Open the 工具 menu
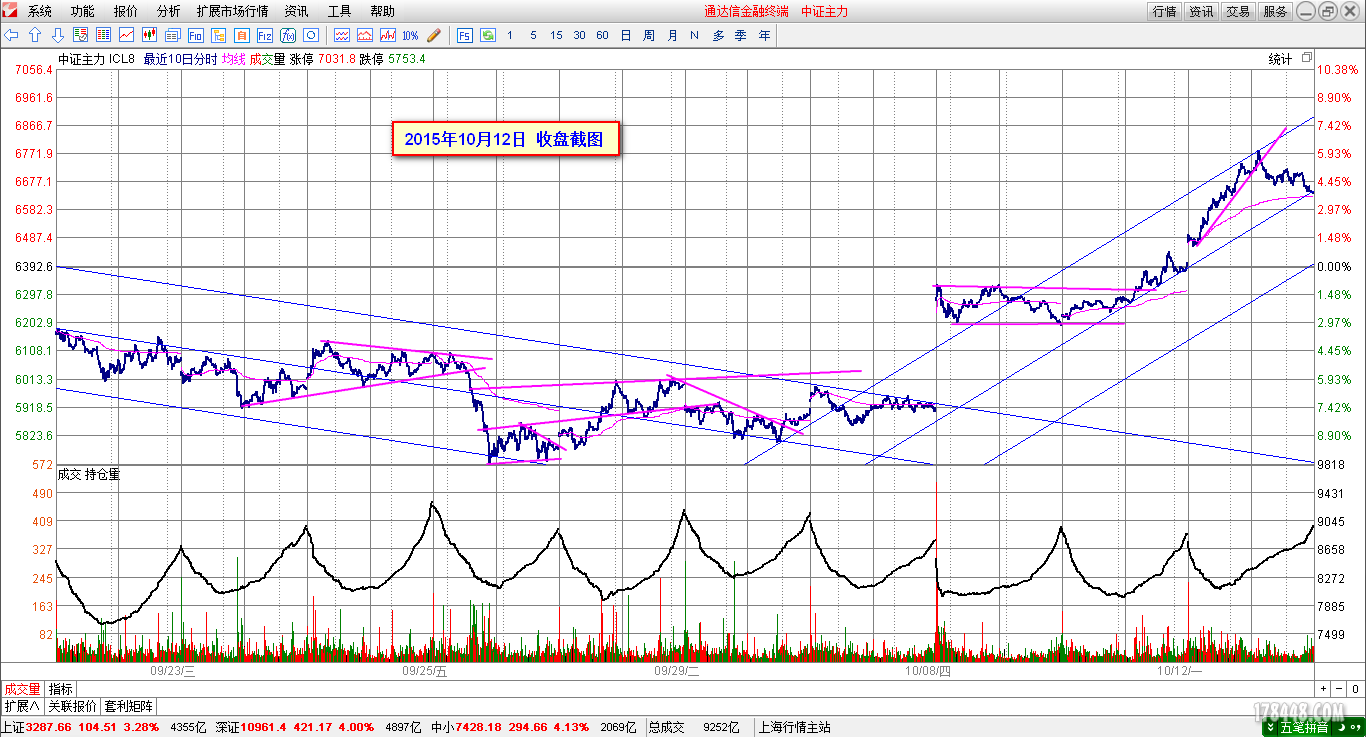1366x737 pixels. point(340,11)
